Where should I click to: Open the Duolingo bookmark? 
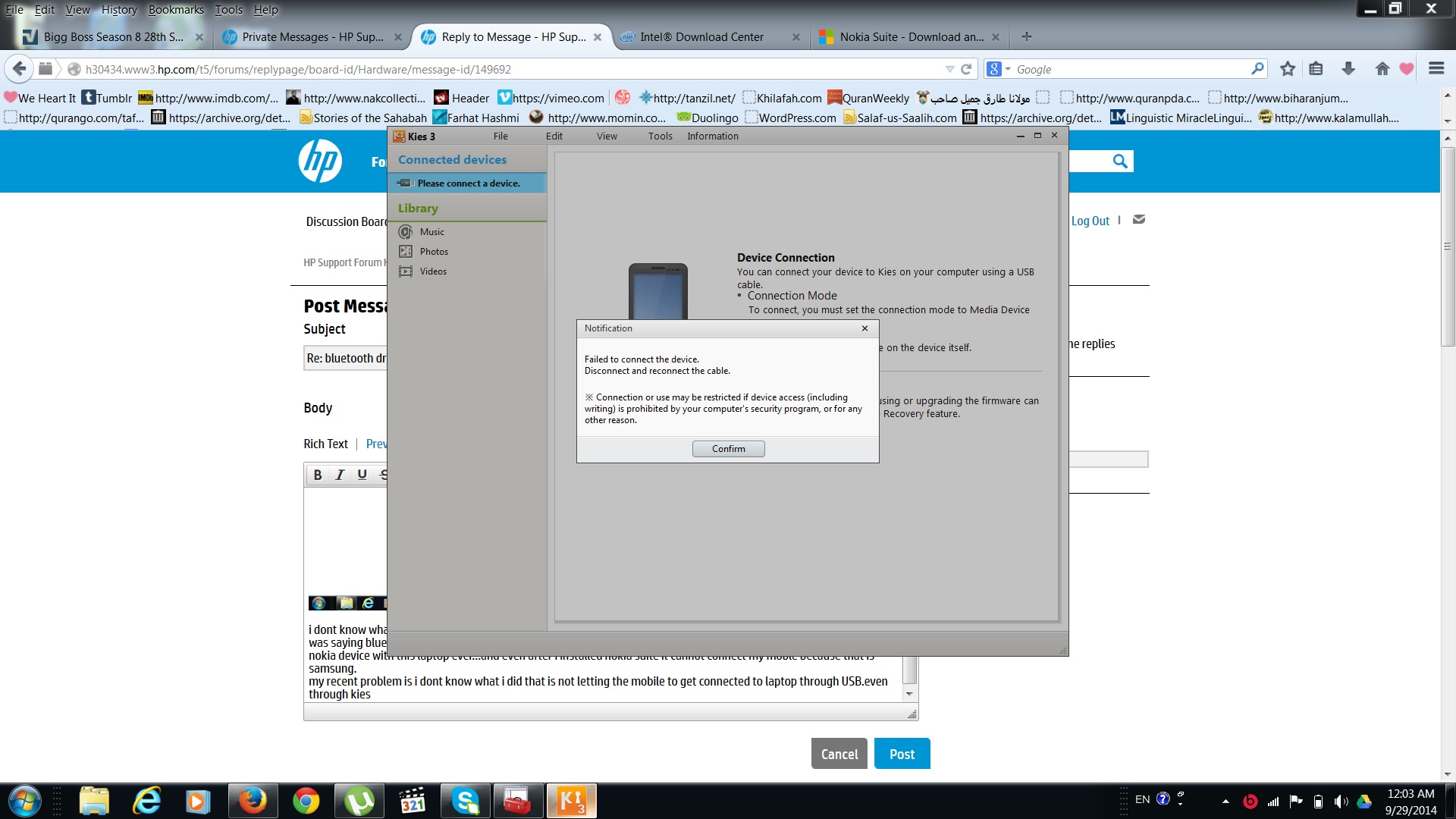(707, 118)
